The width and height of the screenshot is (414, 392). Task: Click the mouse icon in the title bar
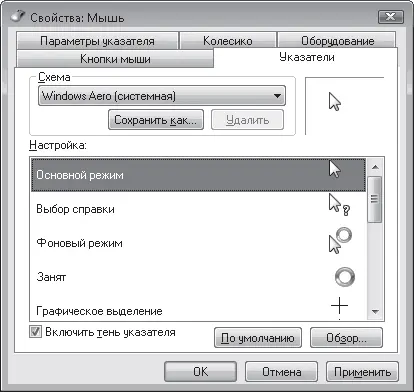18,16
